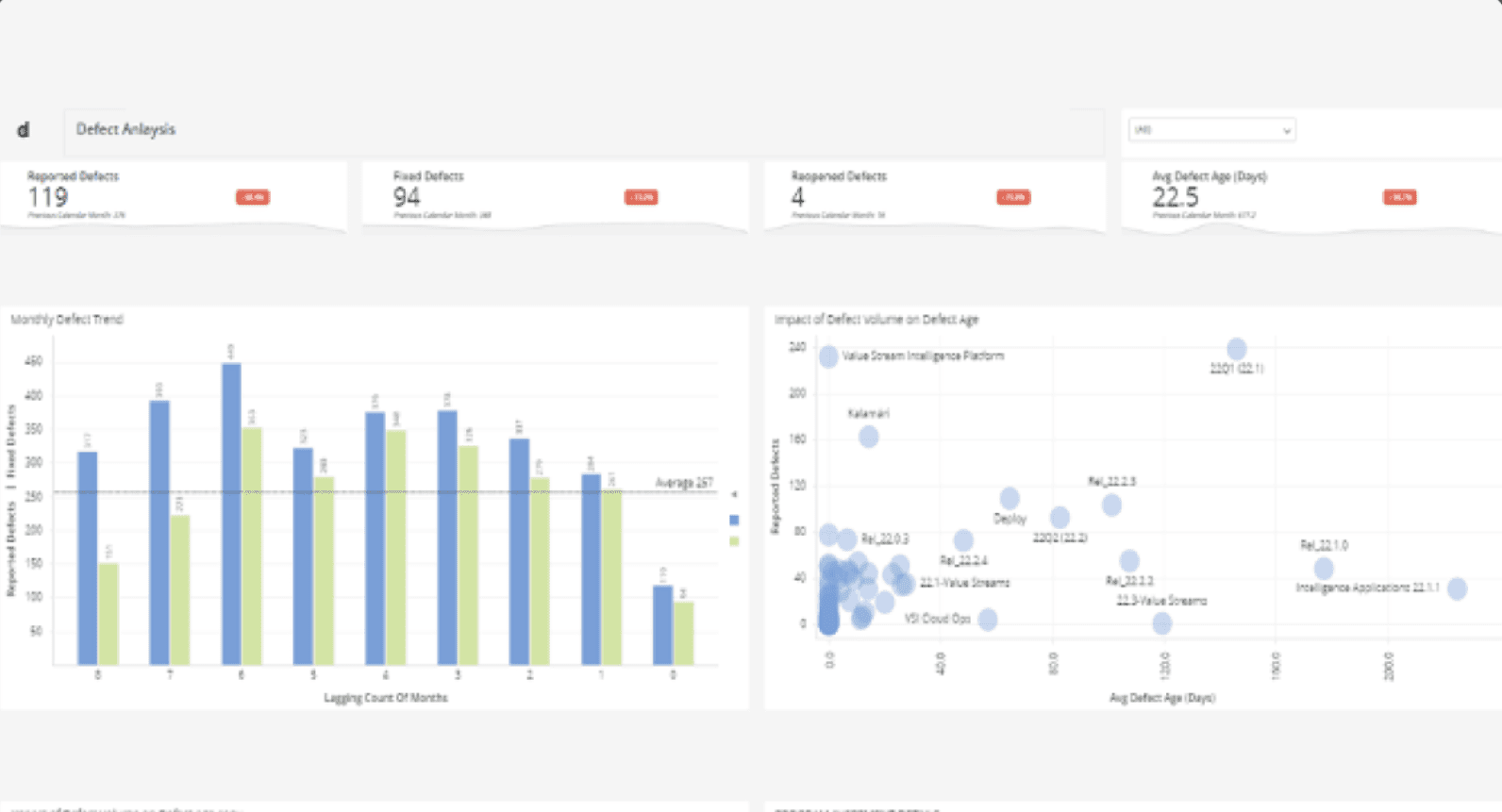Click the blue bar for month 8
Viewport: 1502px width, 812px height.
click(x=88, y=558)
